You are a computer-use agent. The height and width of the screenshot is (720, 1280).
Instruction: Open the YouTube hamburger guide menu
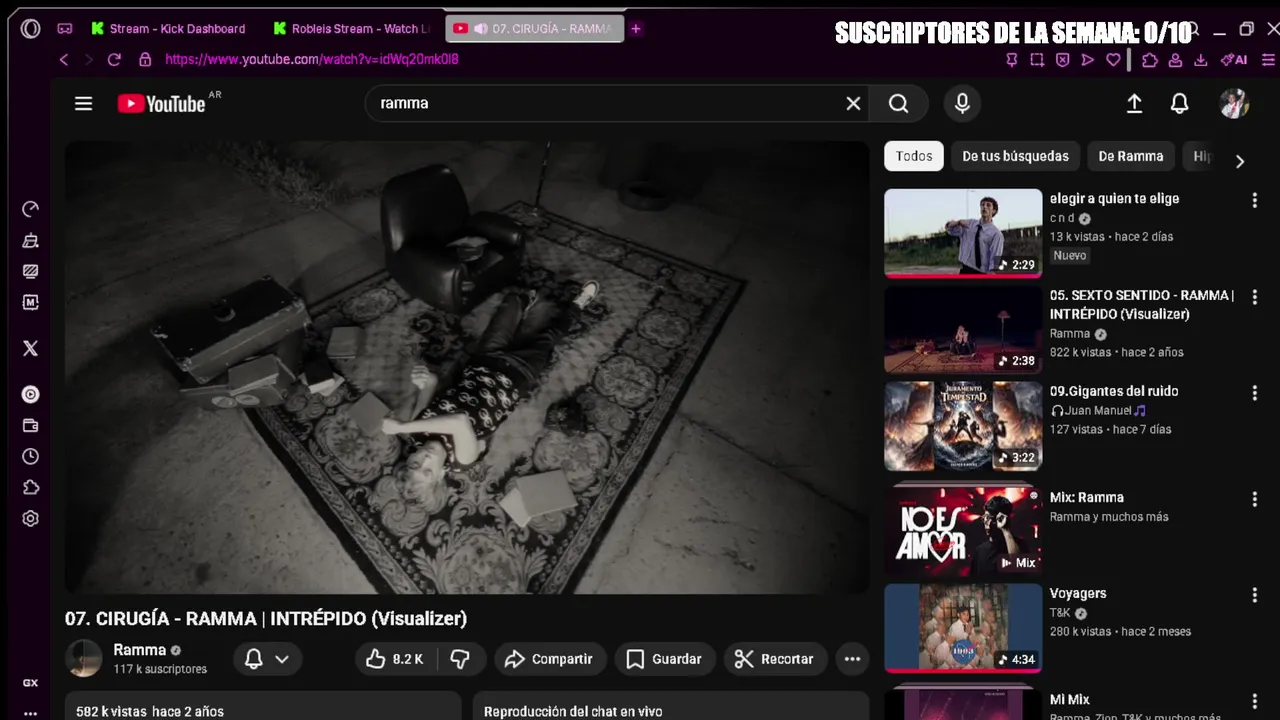tap(83, 103)
